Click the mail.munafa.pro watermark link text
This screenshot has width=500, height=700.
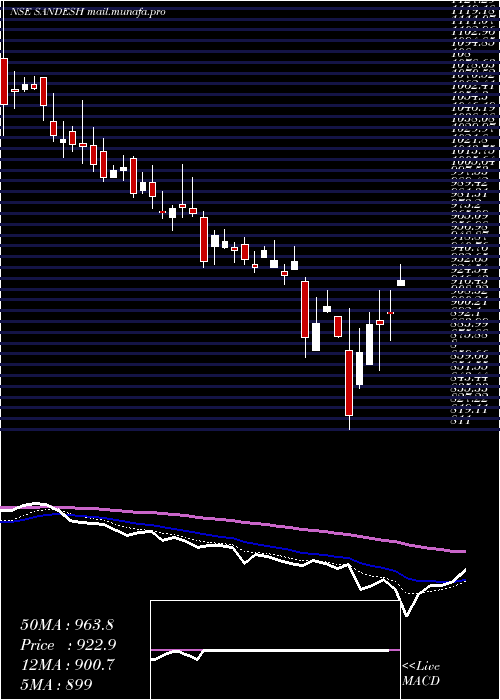pos(126,12)
